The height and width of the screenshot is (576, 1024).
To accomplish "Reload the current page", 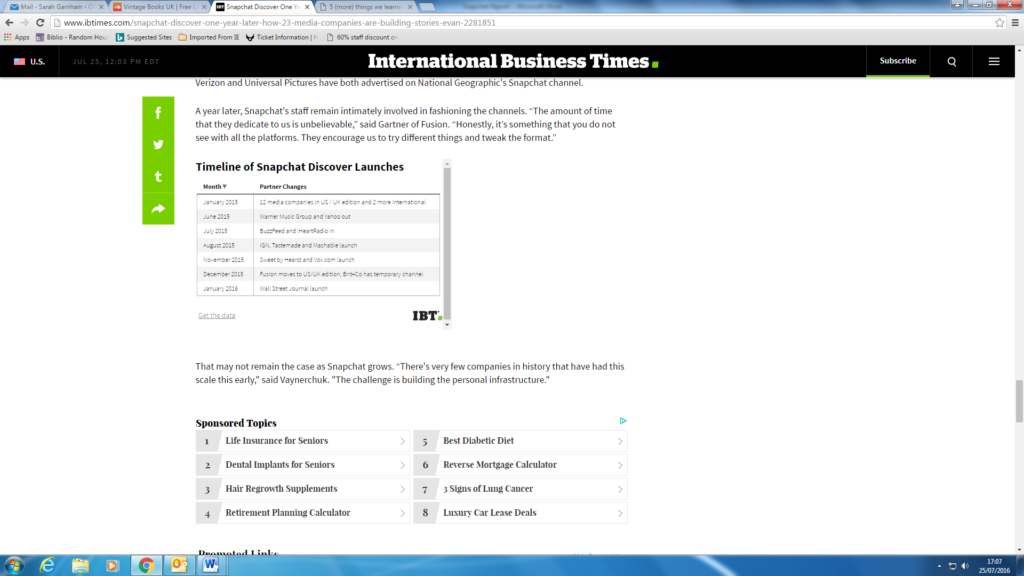I will [40, 22].
